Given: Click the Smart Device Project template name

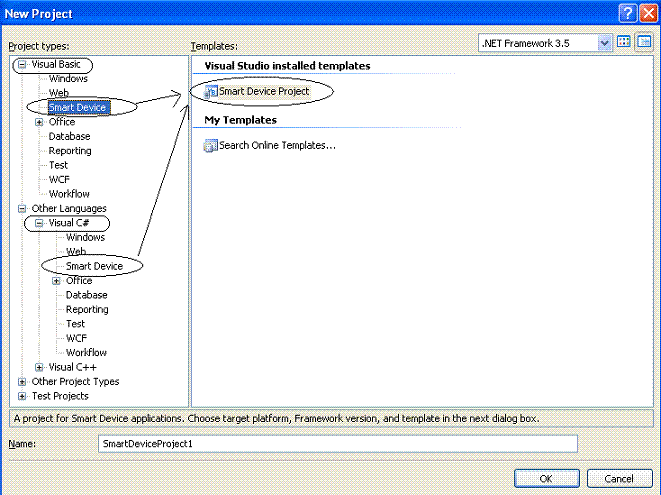Looking at the screenshot, I should (264, 91).
